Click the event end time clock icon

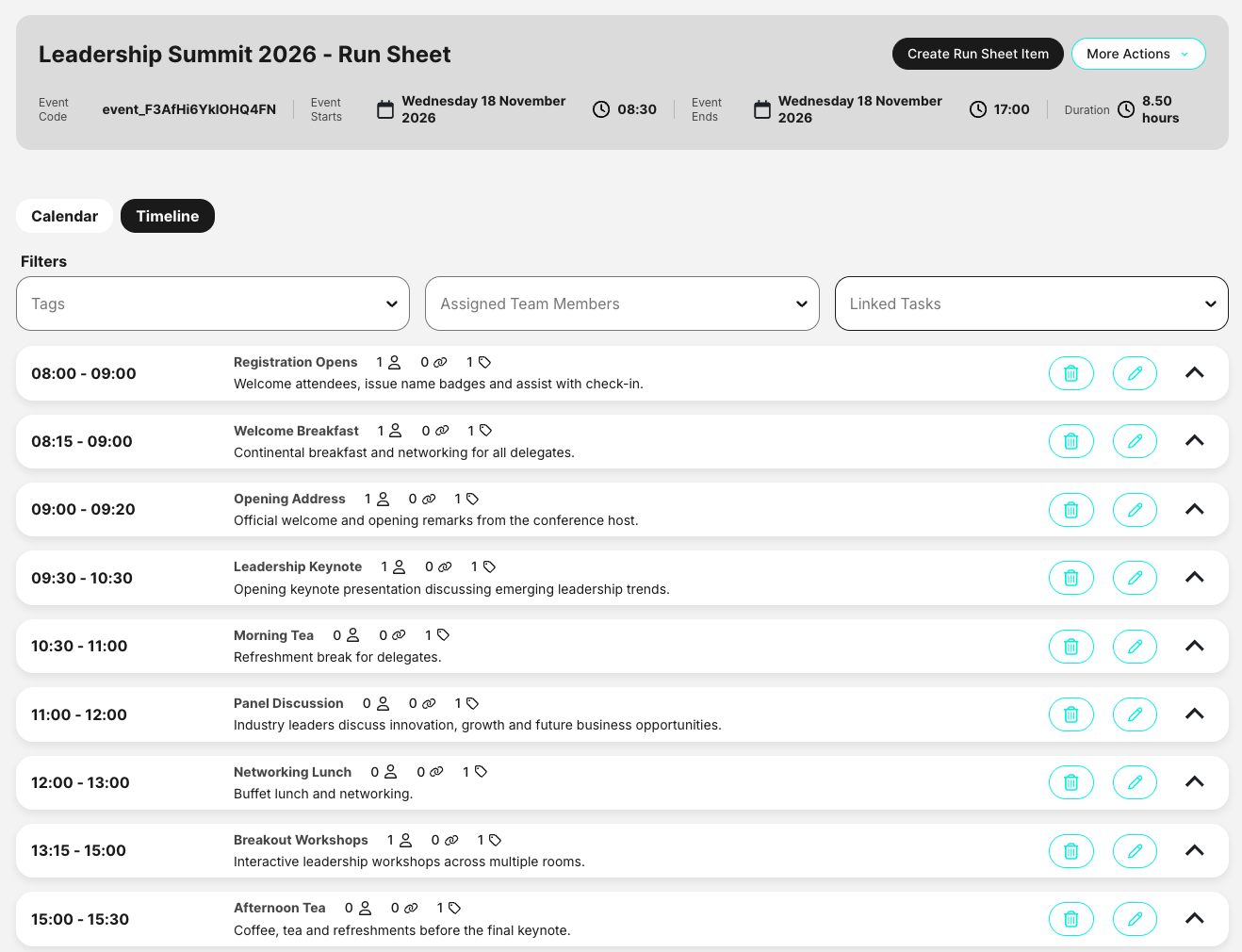[x=978, y=109]
